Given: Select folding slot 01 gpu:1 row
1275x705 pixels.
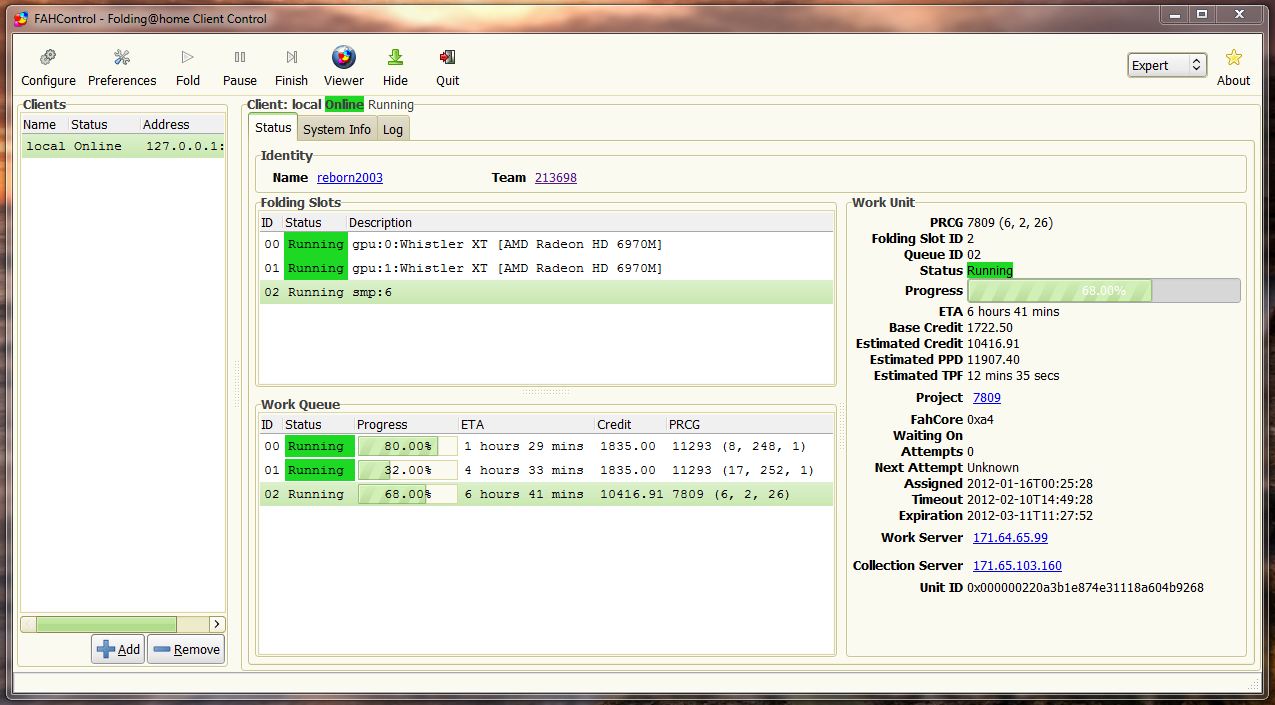Looking at the screenshot, I should tap(546, 268).
